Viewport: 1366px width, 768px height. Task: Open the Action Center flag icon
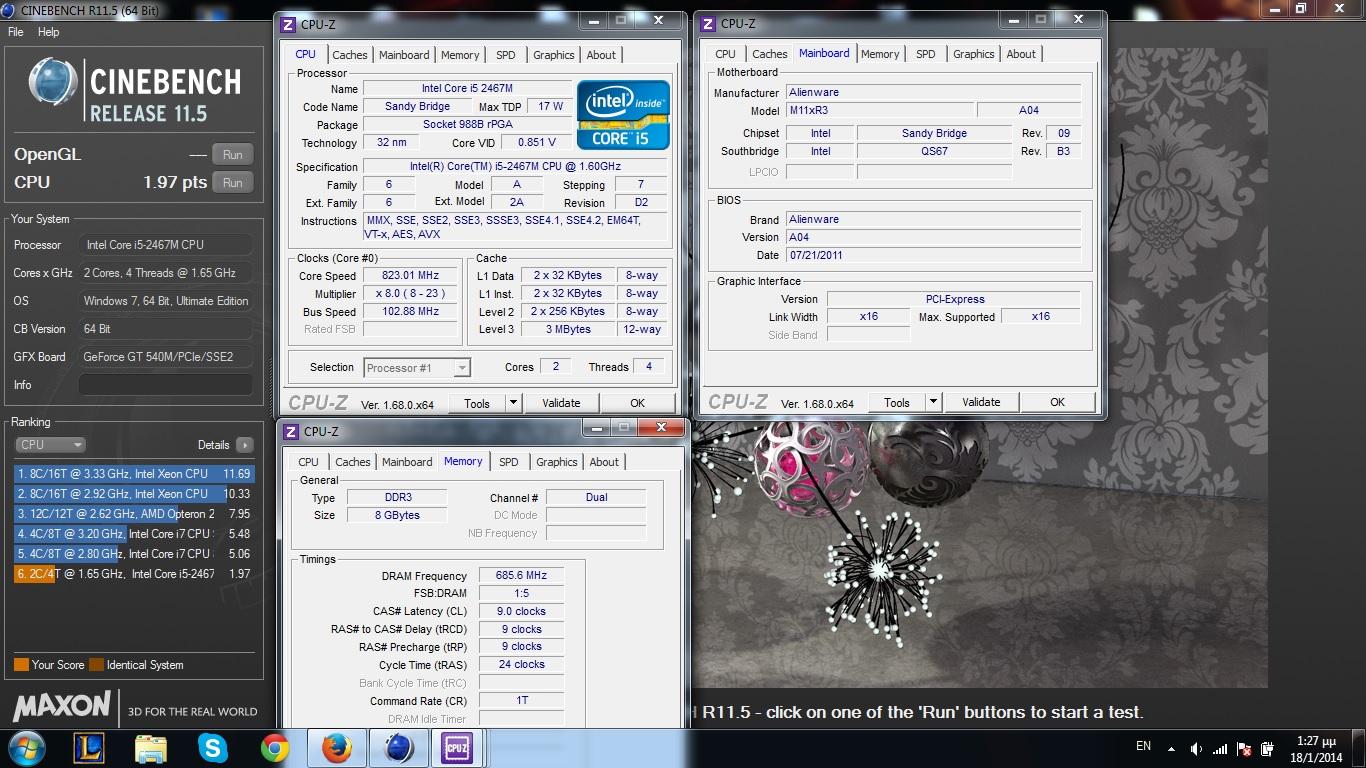(1244, 748)
